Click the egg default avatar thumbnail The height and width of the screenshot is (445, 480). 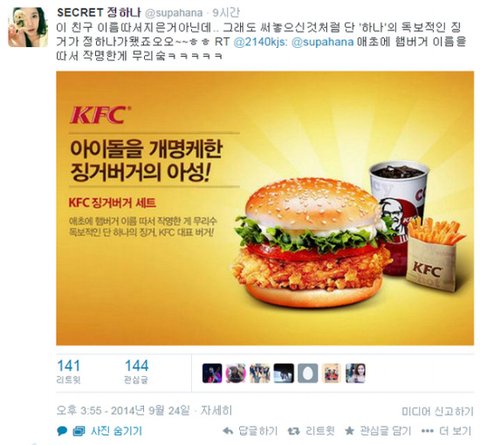[x=308, y=373]
